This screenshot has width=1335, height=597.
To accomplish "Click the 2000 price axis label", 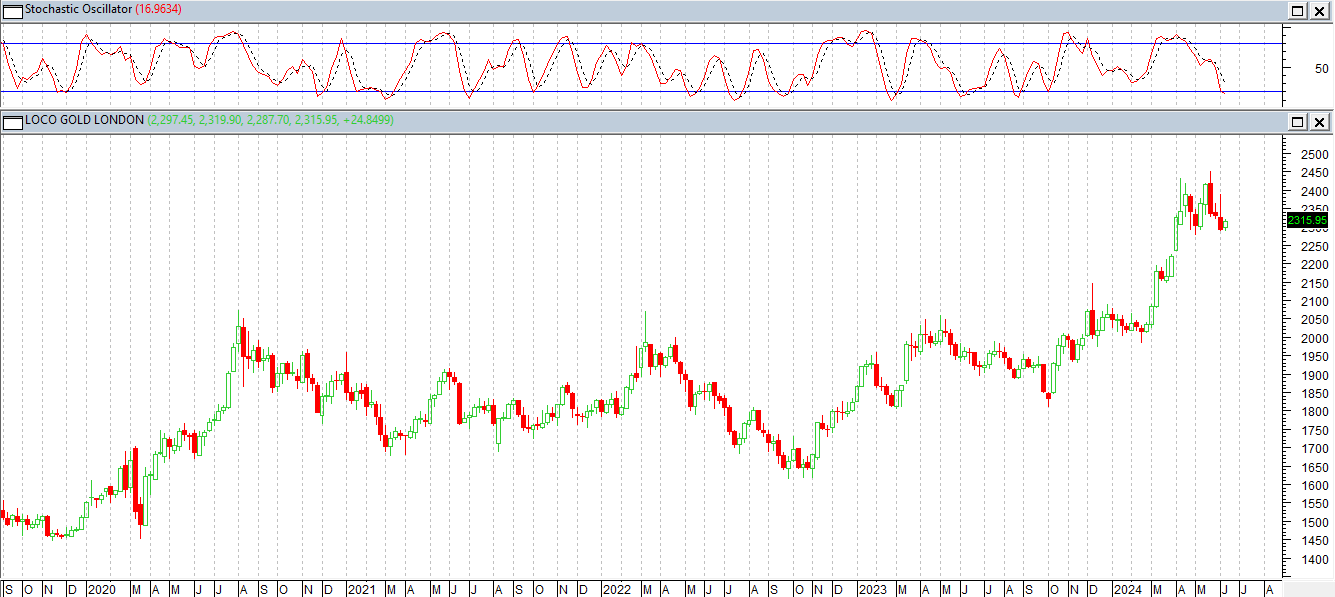I will pos(1315,338).
